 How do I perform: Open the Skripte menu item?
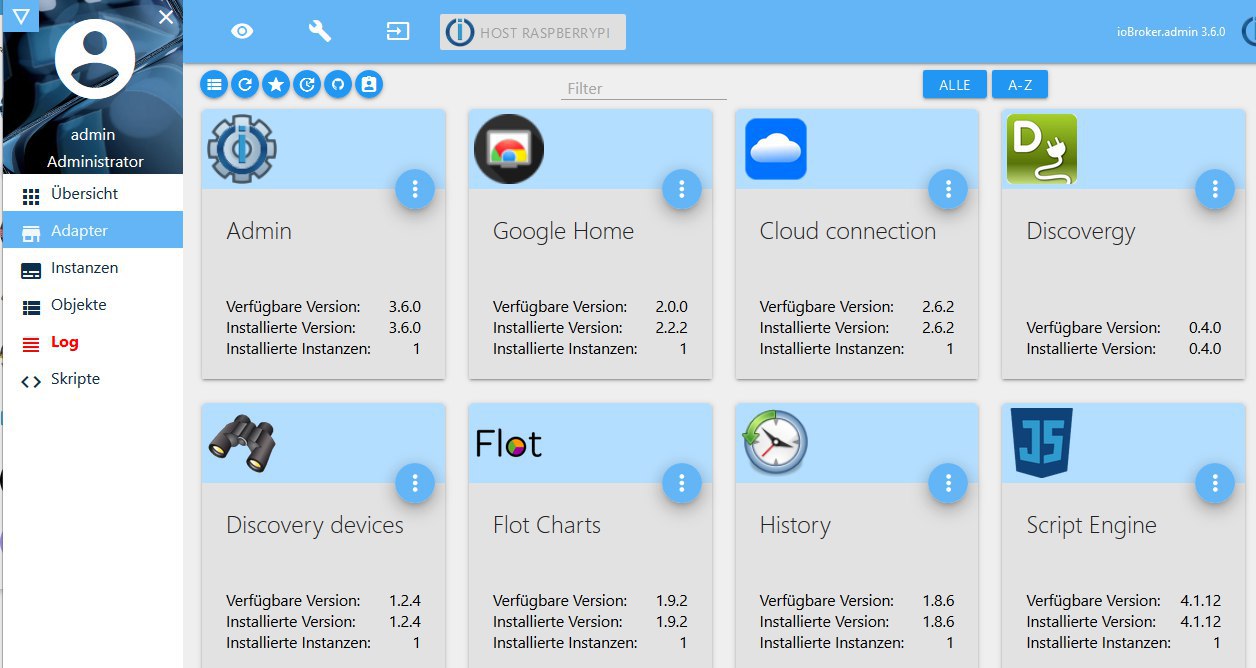pyautogui.click(x=93, y=379)
